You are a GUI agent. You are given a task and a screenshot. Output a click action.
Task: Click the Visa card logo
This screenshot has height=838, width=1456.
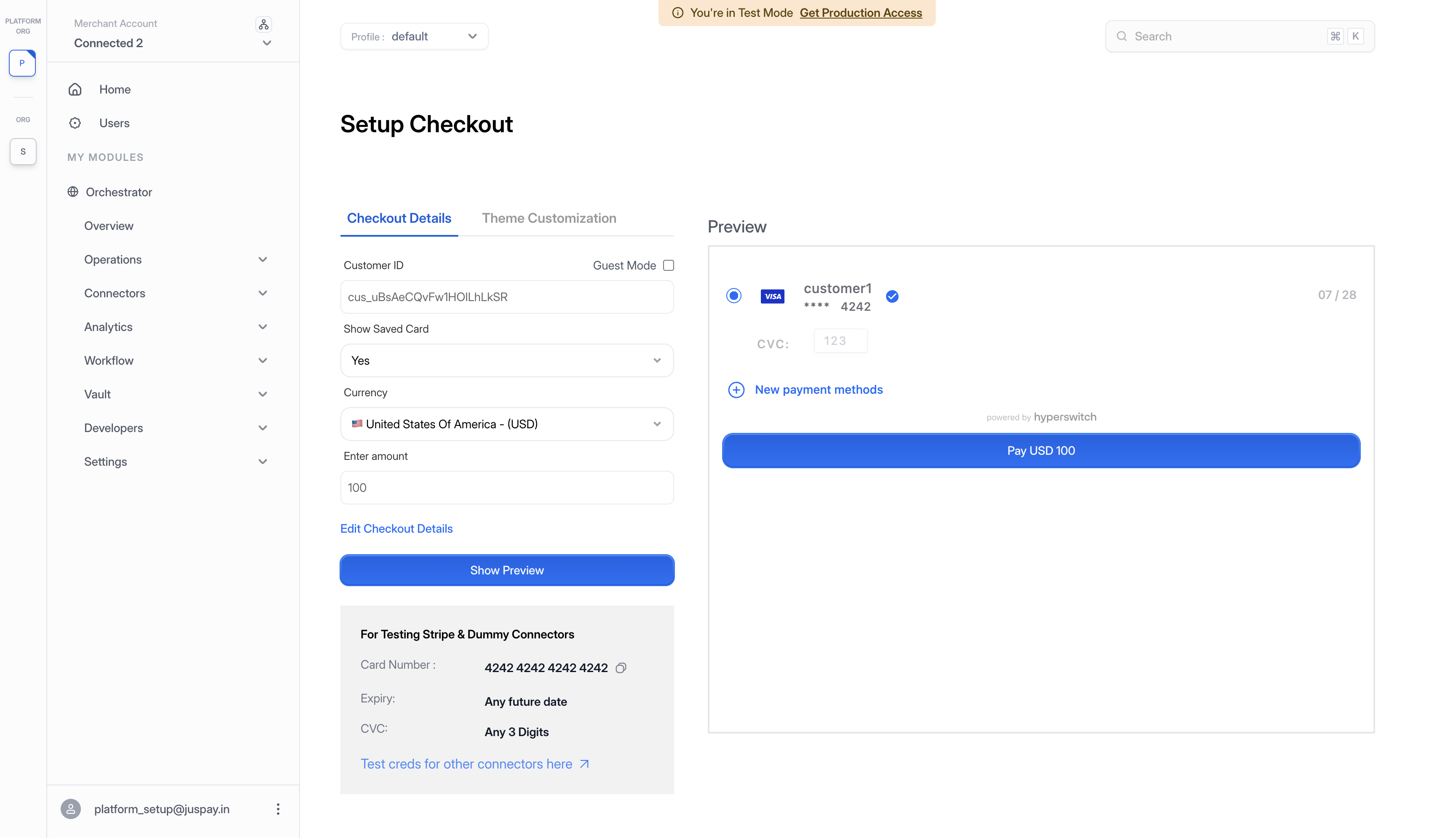tap(773, 296)
